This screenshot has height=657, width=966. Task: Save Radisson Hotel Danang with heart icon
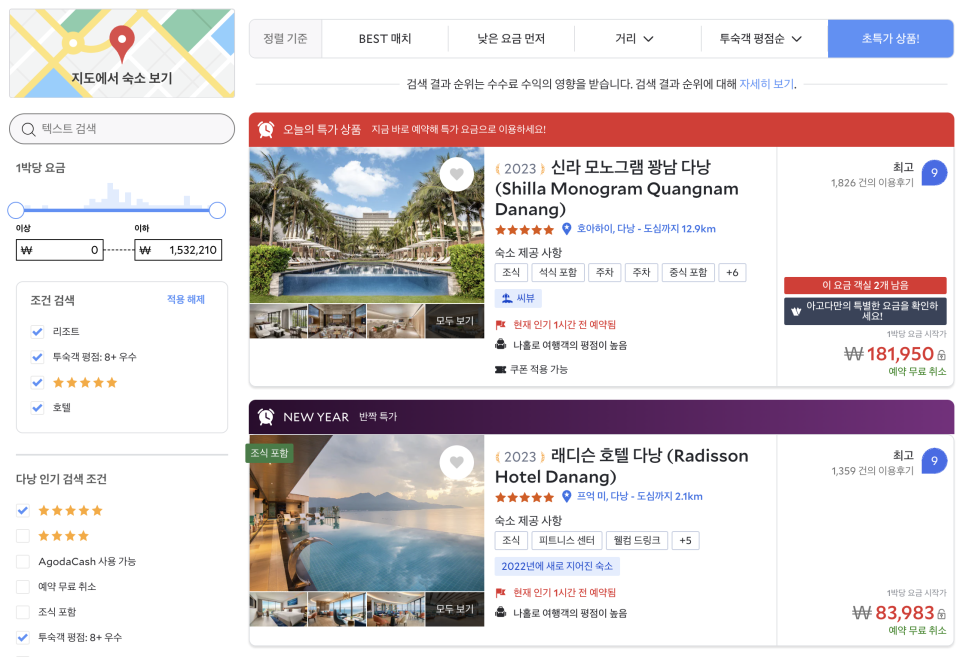click(x=457, y=462)
